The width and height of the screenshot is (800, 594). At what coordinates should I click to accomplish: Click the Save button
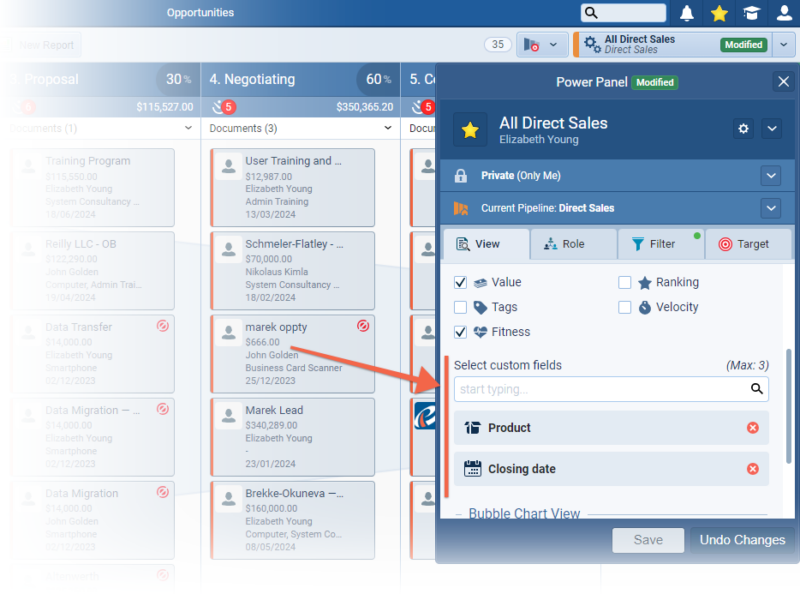pos(648,540)
